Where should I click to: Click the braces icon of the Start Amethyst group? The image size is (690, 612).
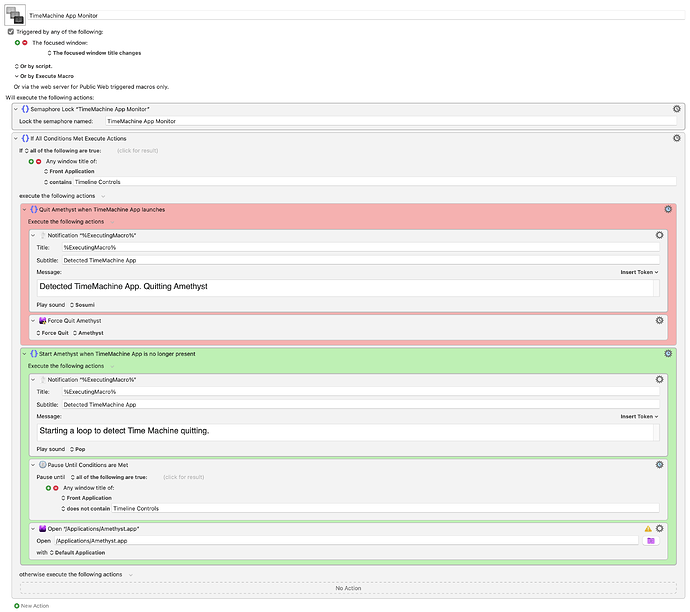point(33,354)
